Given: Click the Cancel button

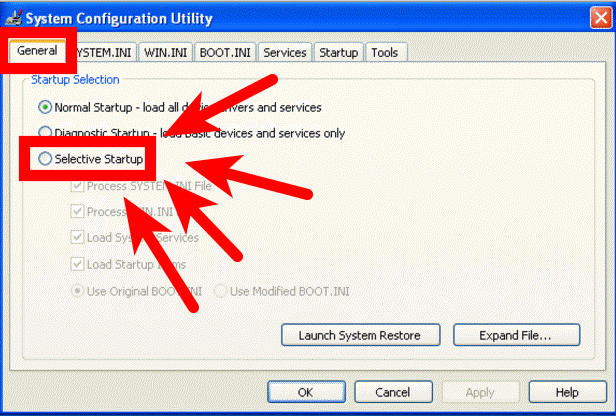Looking at the screenshot, I should click(x=393, y=392).
